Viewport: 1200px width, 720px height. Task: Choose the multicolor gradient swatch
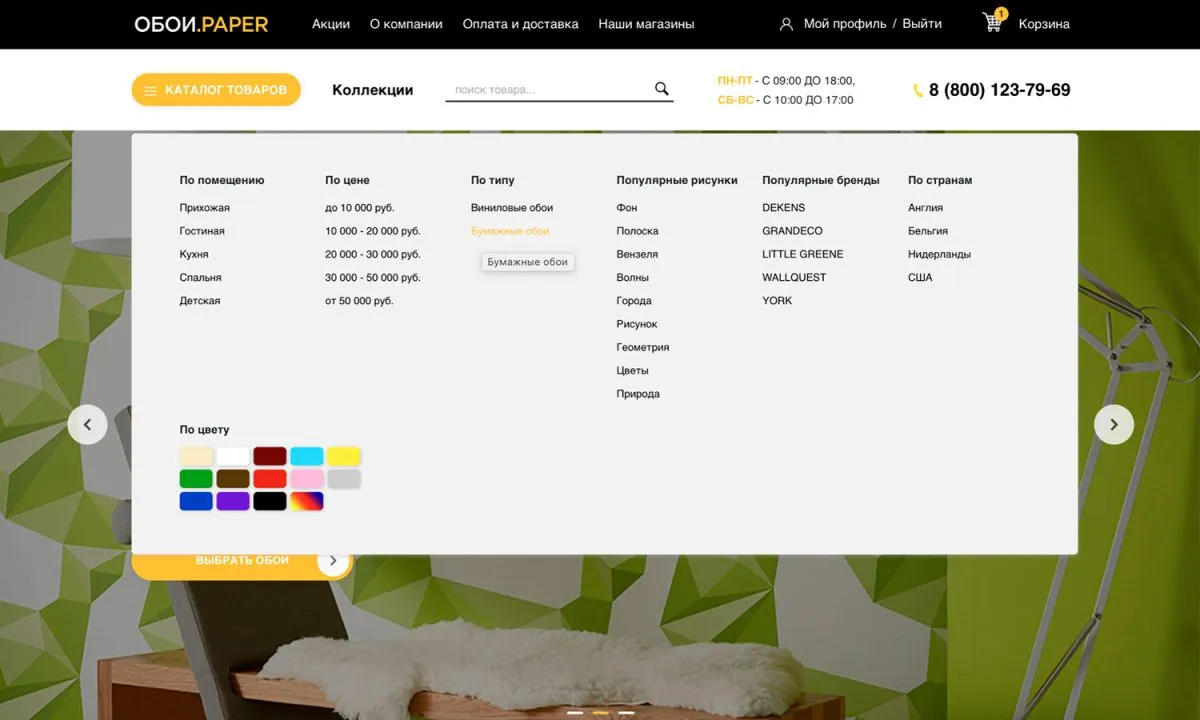(x=307, y=501)
